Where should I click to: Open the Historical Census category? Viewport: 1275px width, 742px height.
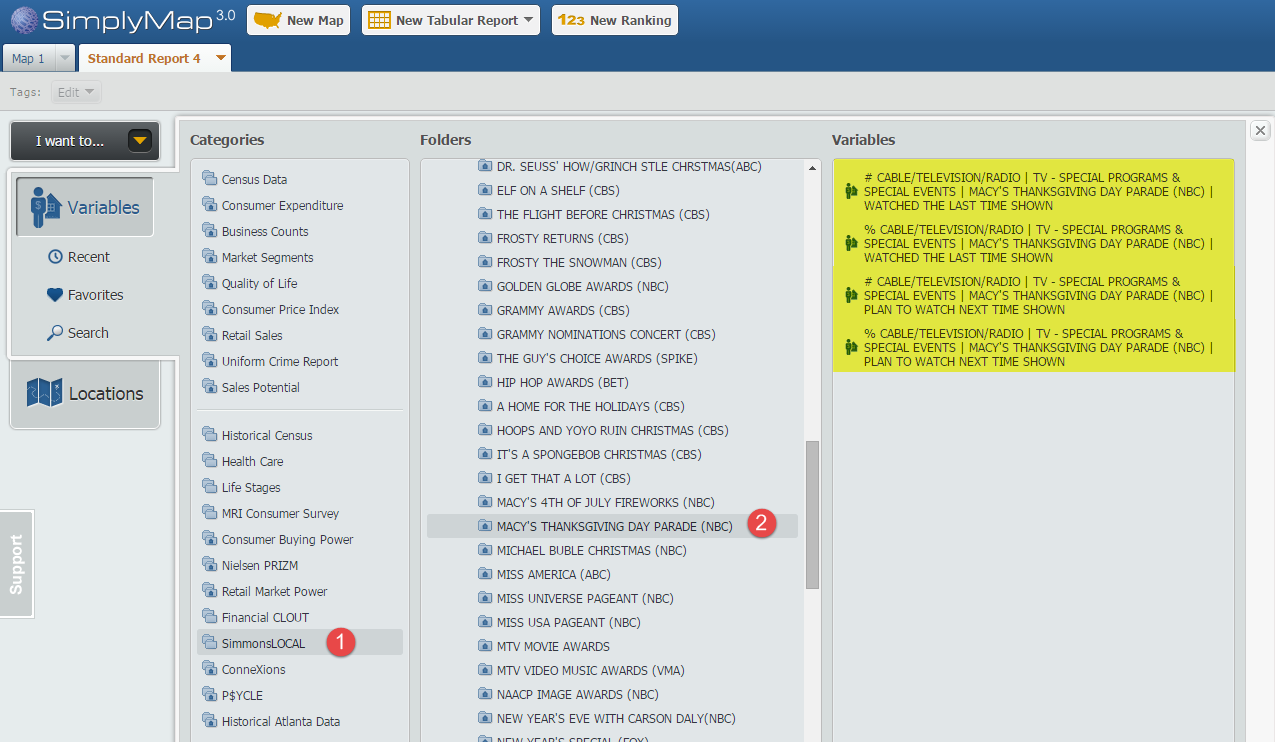267,435
